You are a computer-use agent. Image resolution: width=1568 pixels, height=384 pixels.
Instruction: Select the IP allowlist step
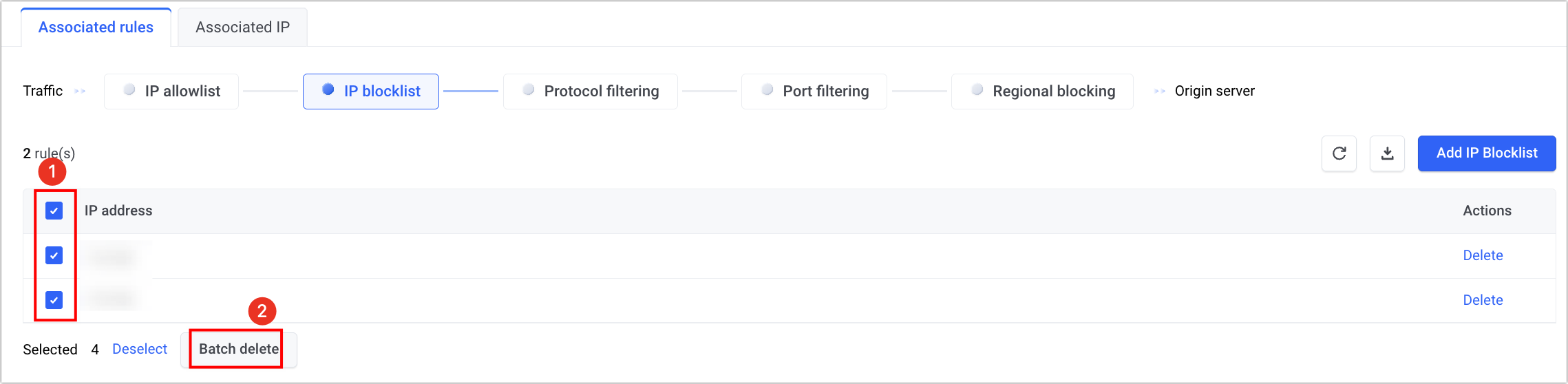(171, 92)
